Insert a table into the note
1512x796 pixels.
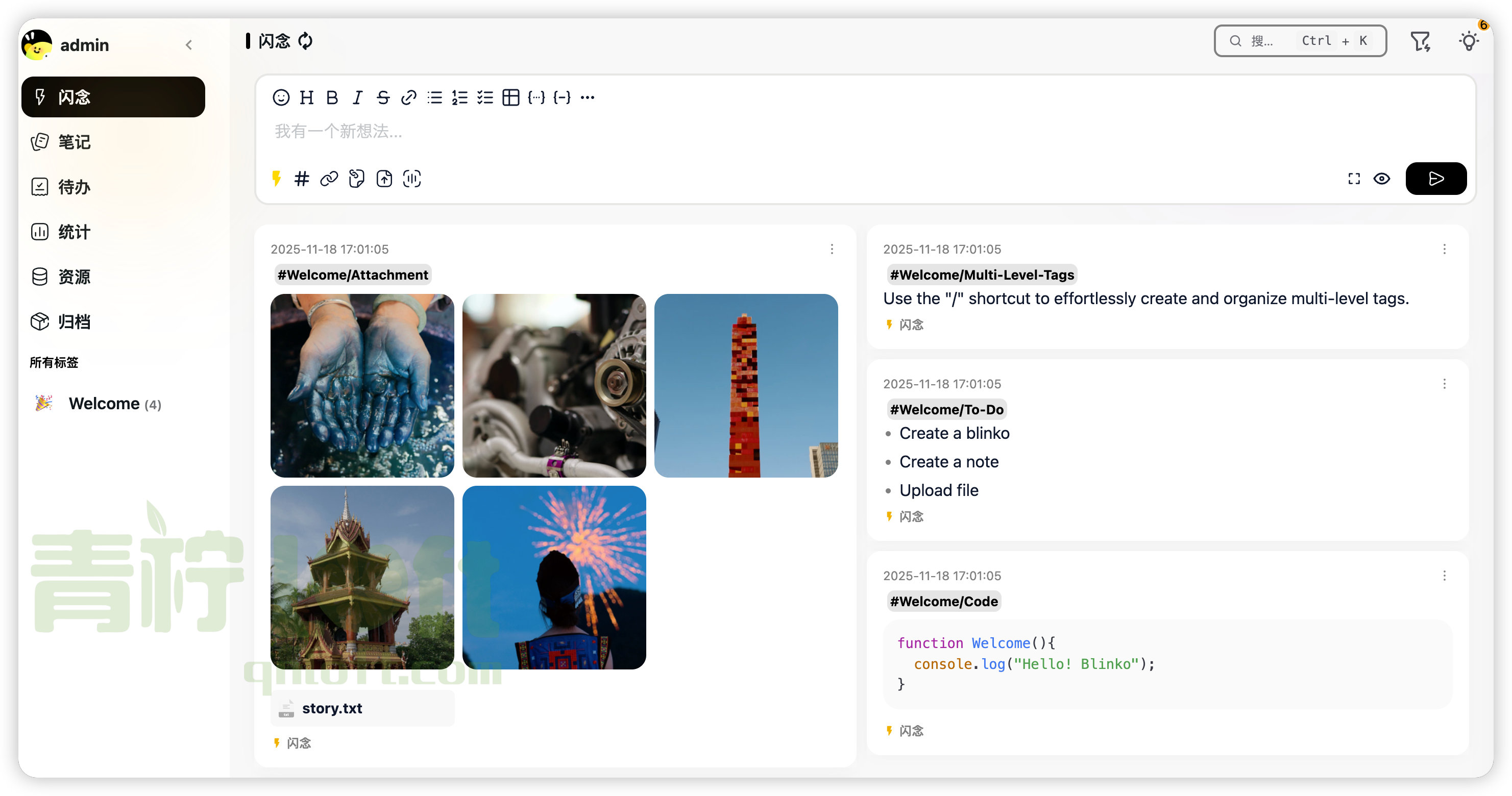click(510, 97)
